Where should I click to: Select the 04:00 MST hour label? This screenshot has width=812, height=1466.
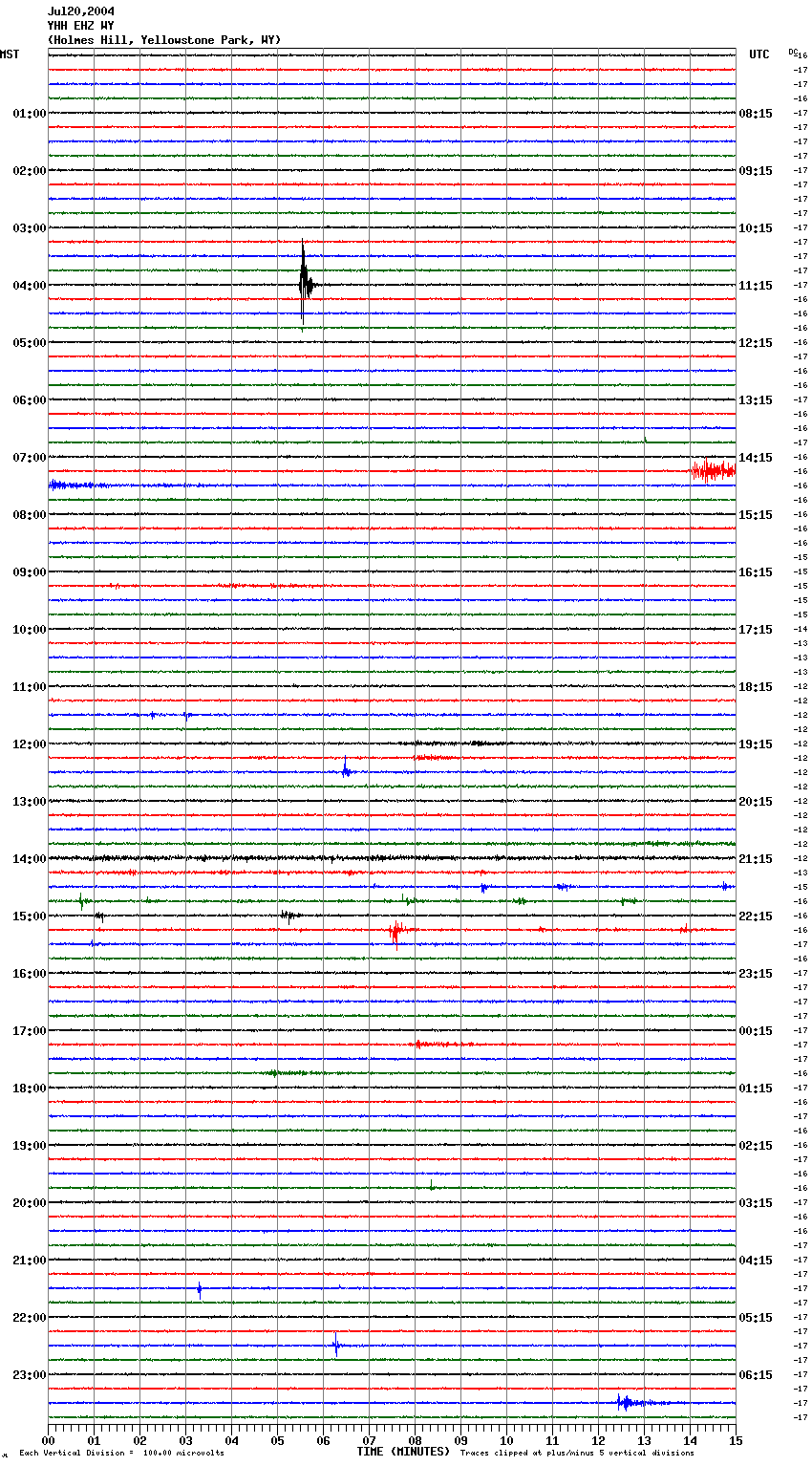[x=30, y=286]
